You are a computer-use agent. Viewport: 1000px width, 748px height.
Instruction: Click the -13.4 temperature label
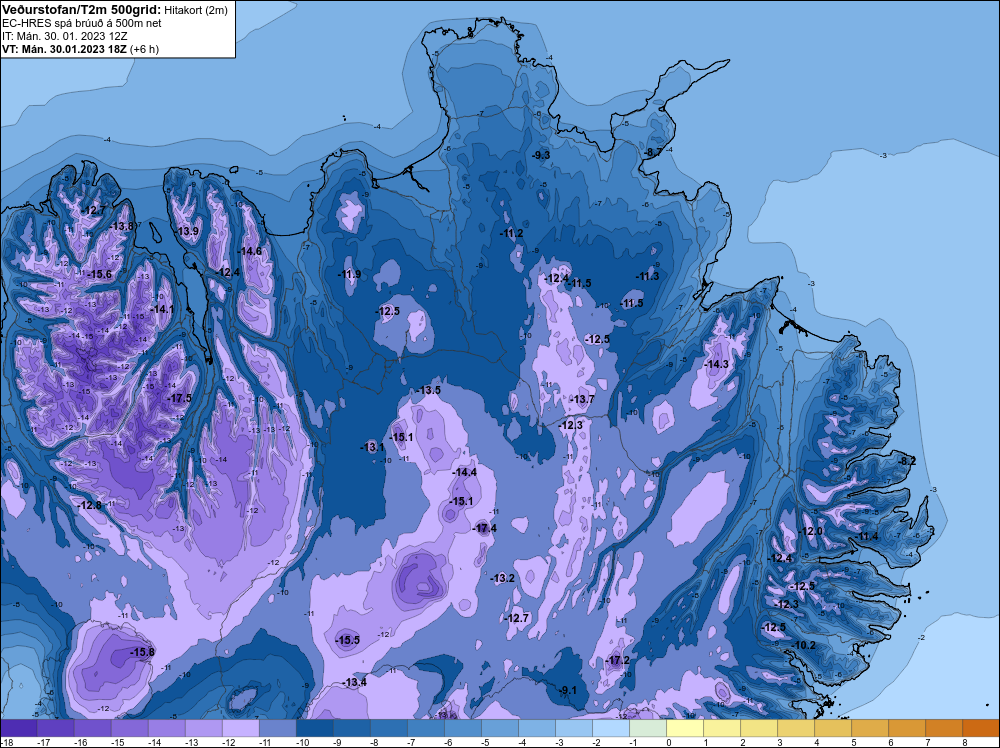[x=354, y=682]
